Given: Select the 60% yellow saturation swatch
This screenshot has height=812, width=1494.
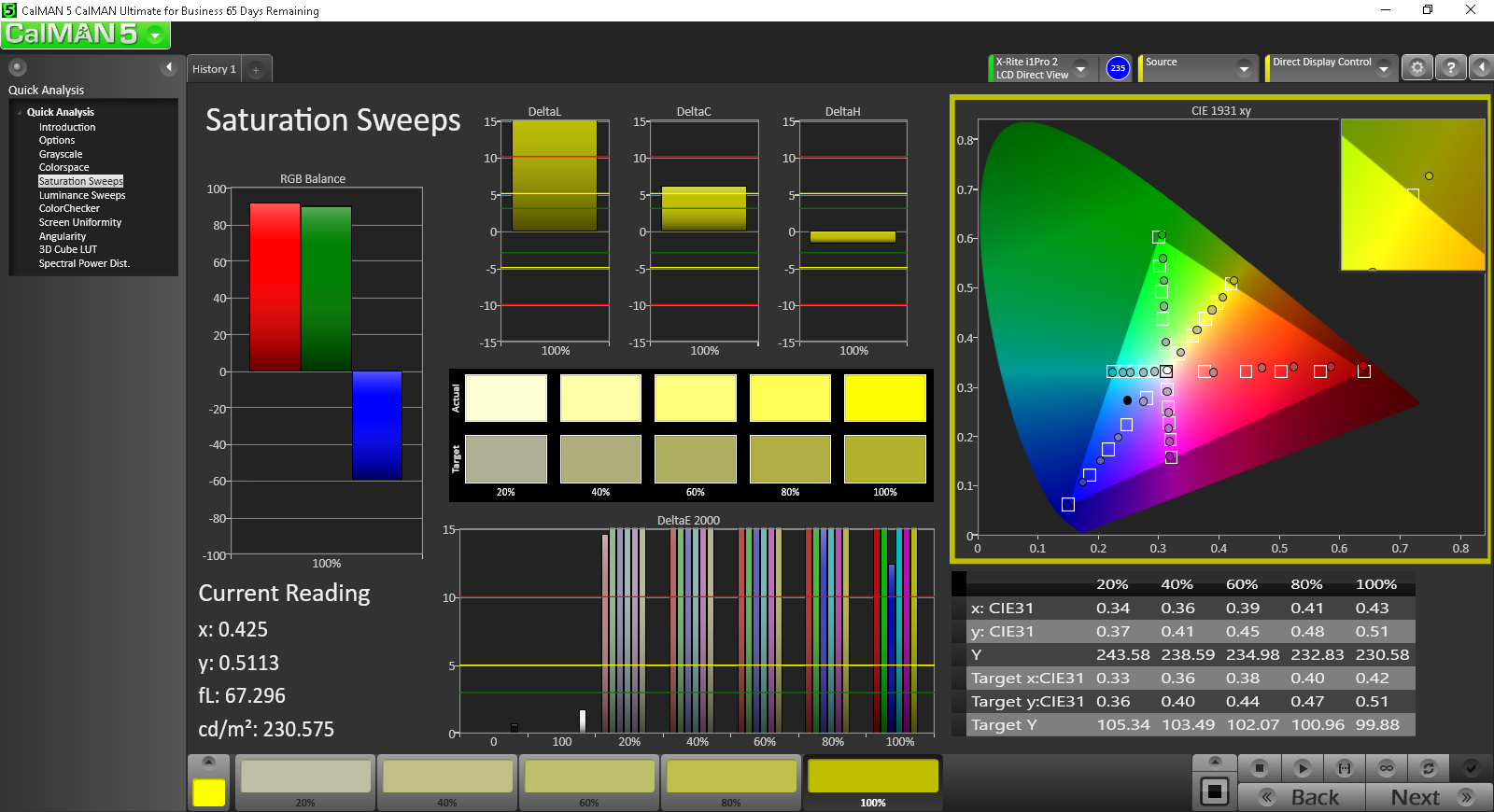Looking at the screenshot, I should coord(589,782).
